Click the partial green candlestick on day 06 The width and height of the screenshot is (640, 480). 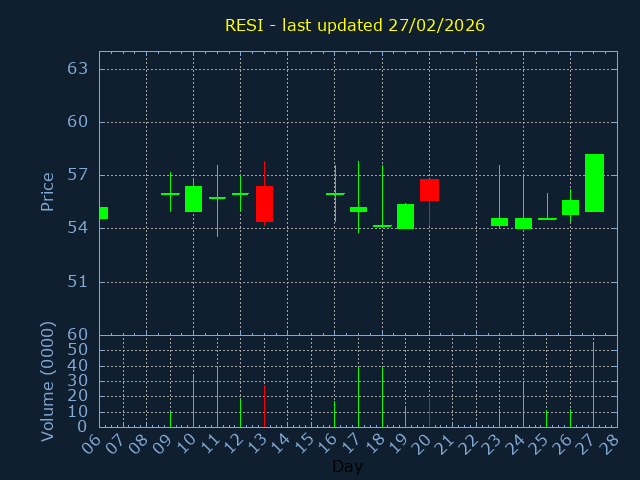click(x=103, y=213)
